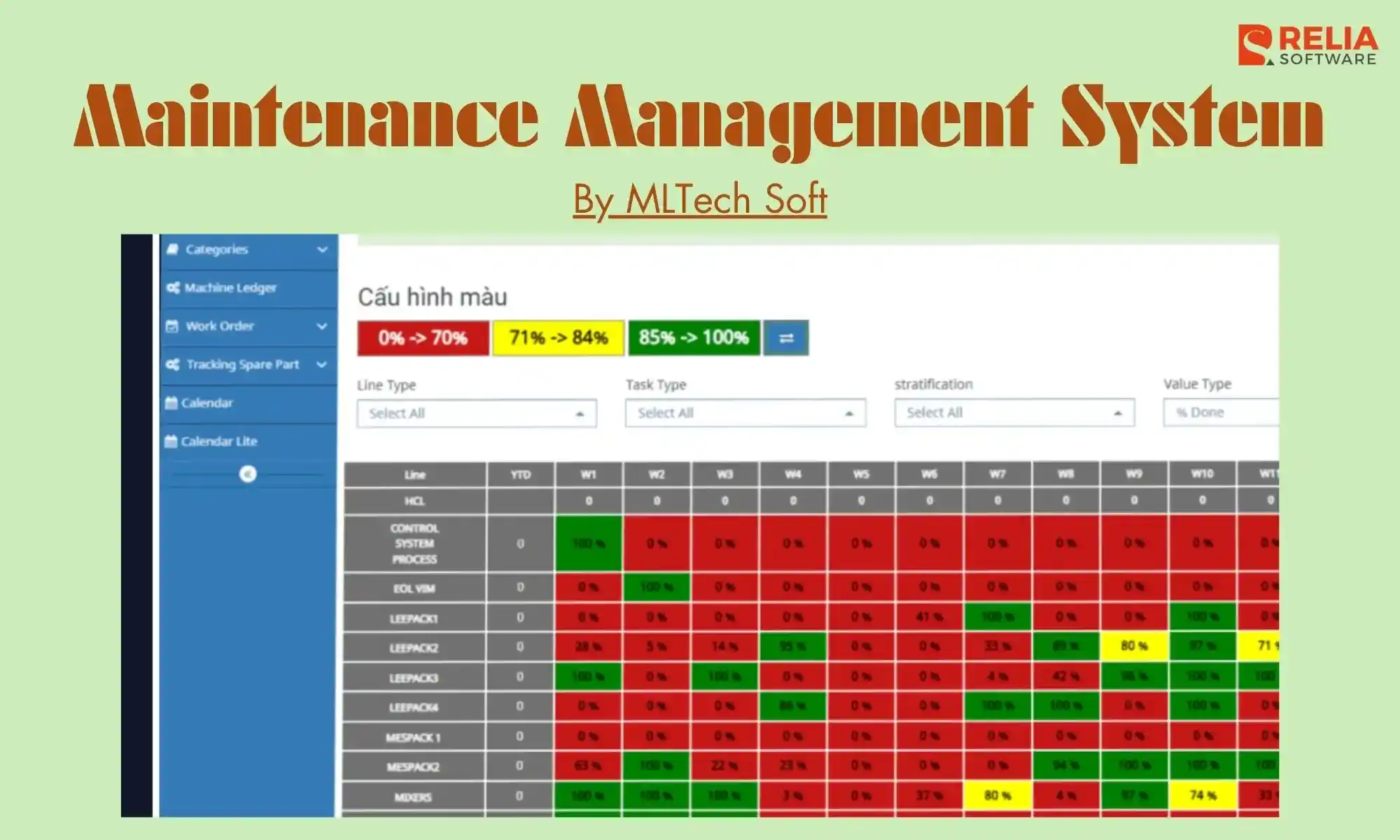Click the YTD column header
Image resolution: width=1400 pixels, height=840 pixels.
pyautogui.click(x=521, y=475)
